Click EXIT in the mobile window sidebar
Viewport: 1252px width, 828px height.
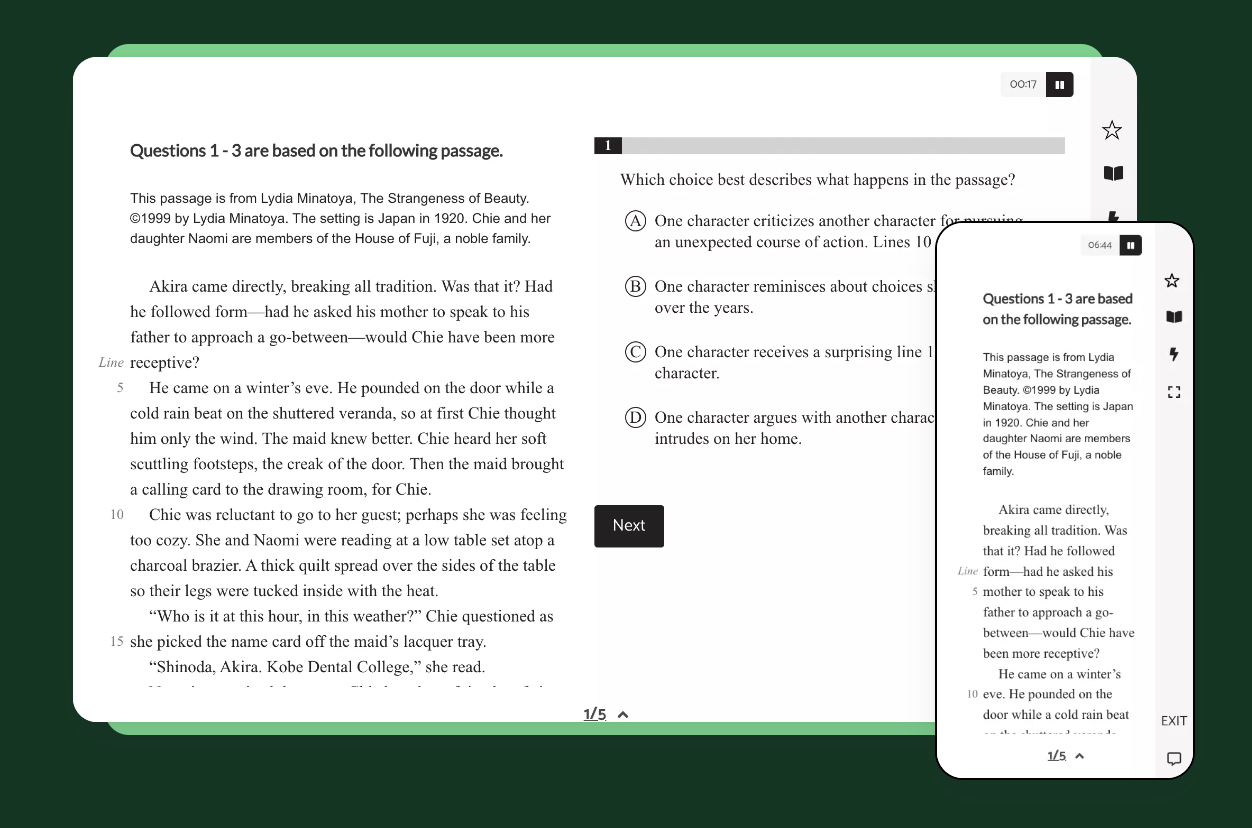pos(1174,721)
